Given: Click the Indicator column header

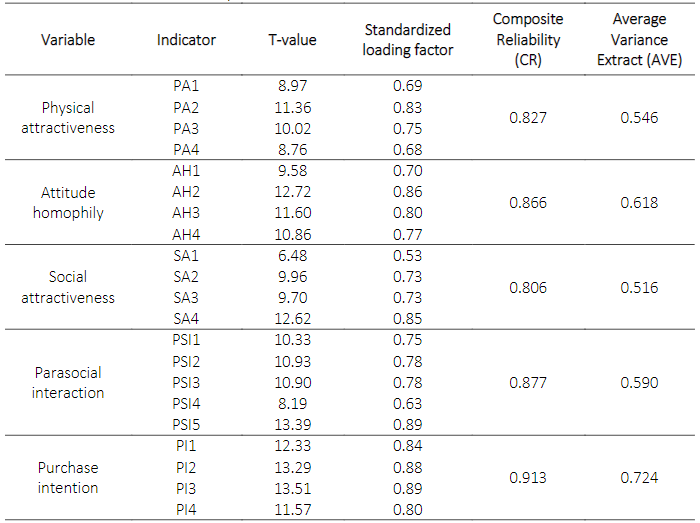Looking at the screenshot, I should 186,40.
